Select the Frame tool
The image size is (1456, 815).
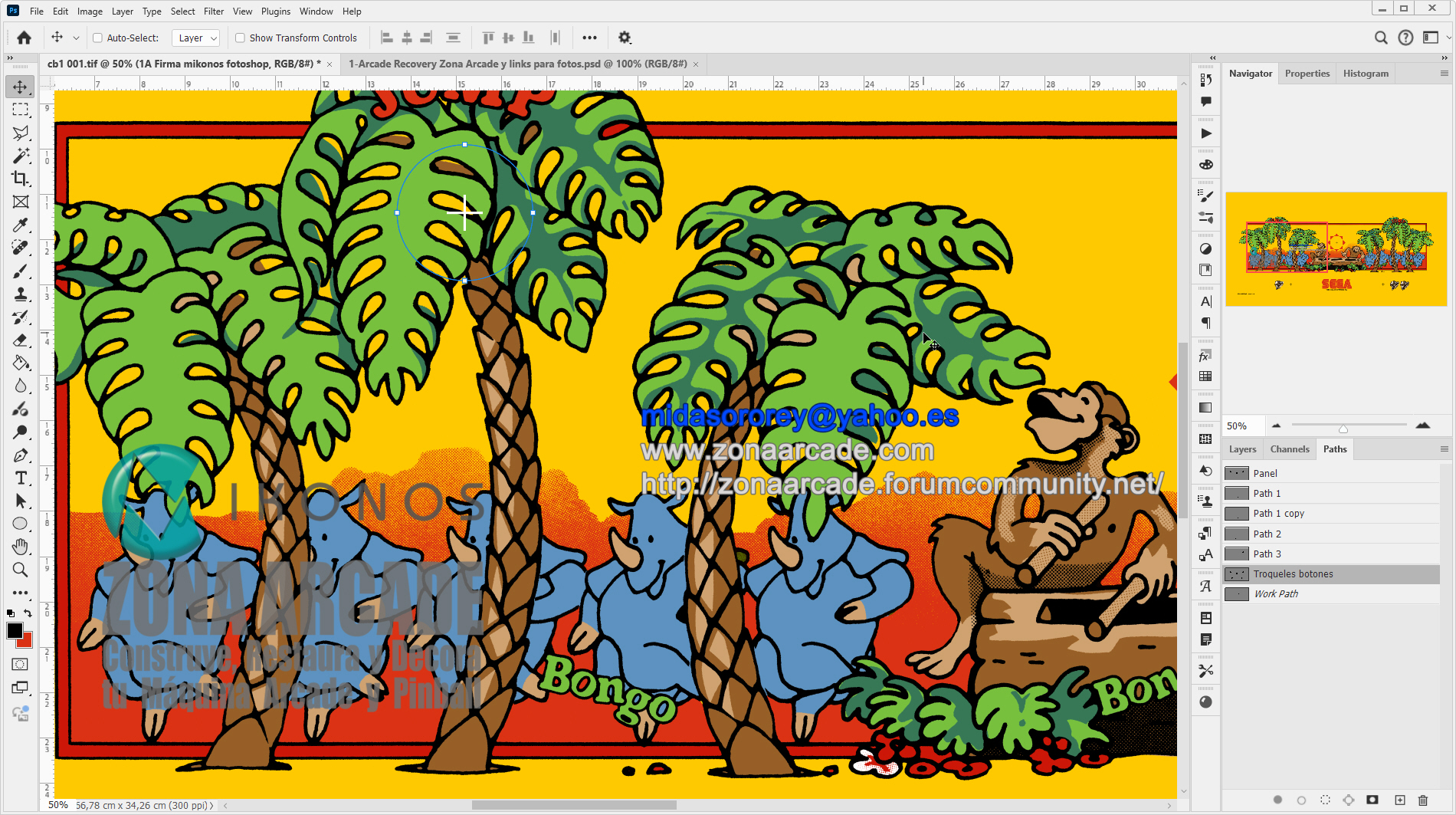(x=21, y=202)
